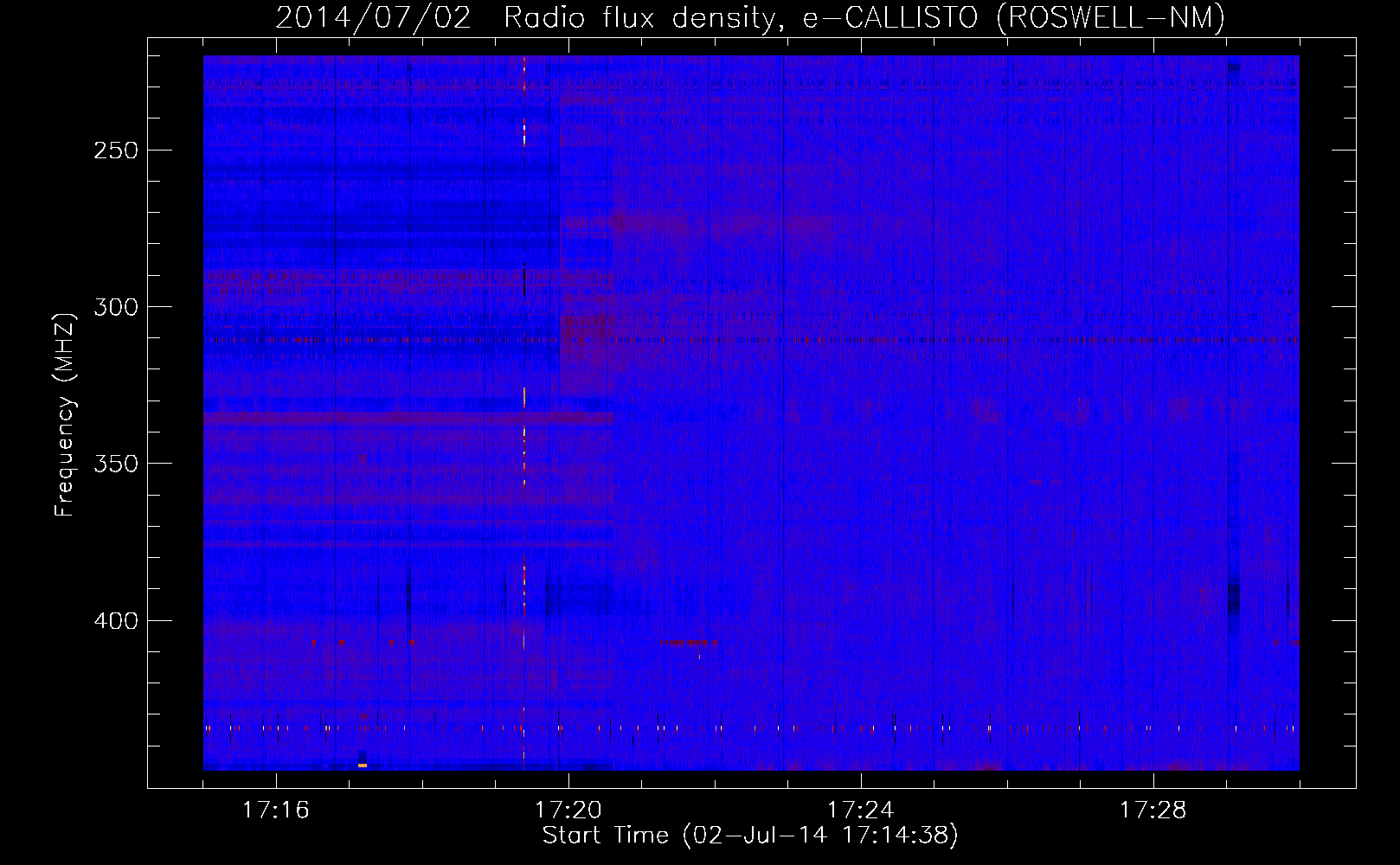The height and width of the screenshot is (865, 1400).
Task: Click the Start Time axis label
Action: tap(750, 836)
